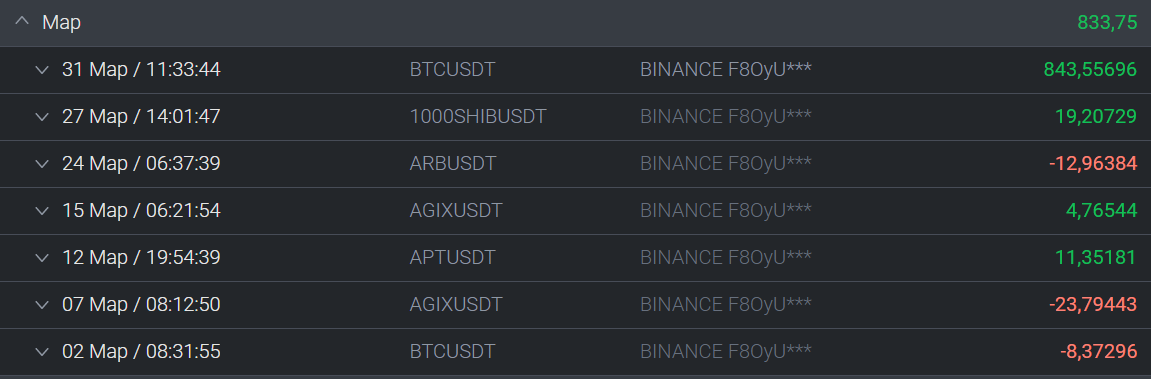
Task: Click the month total 833,75
Action: [x=1107, y=23]
